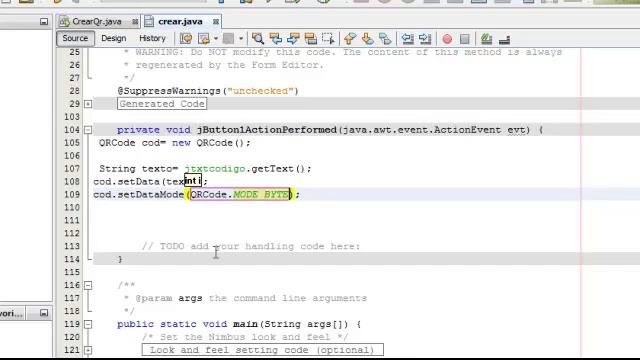
Task: Click the 'int i' tooltip box
Action: pos(193,180)
